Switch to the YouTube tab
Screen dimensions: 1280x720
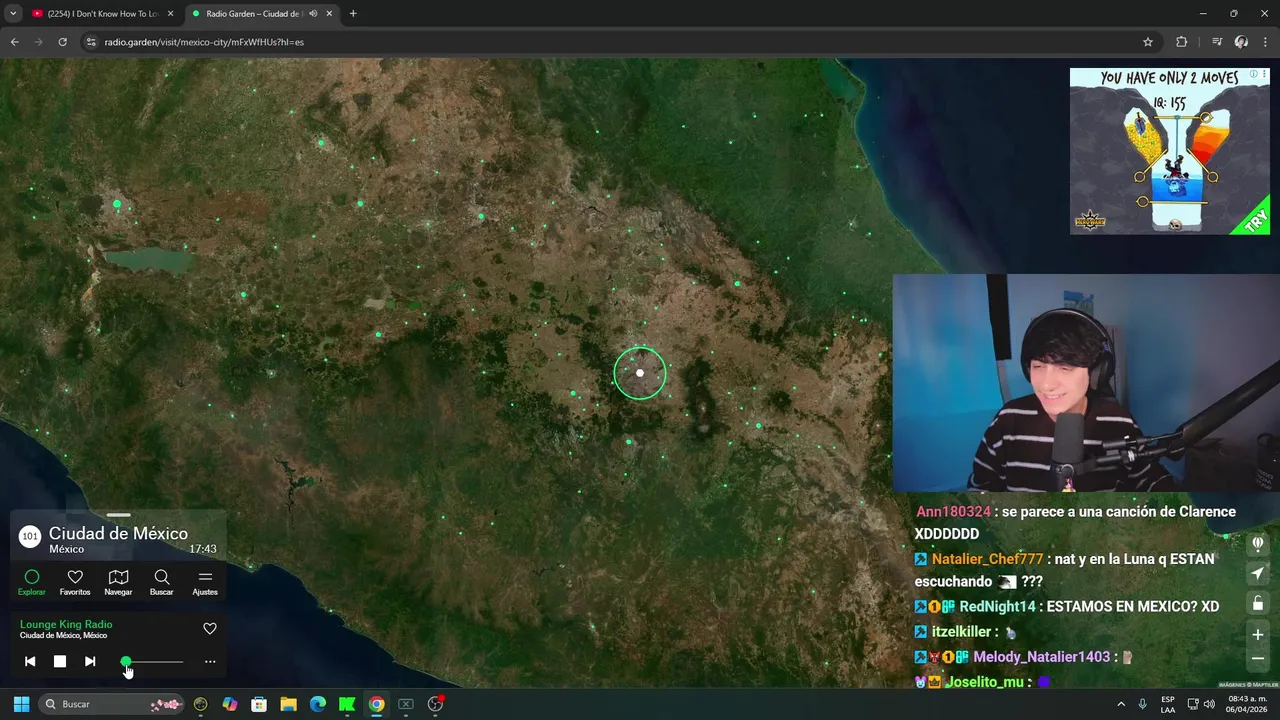pos(103,14)
